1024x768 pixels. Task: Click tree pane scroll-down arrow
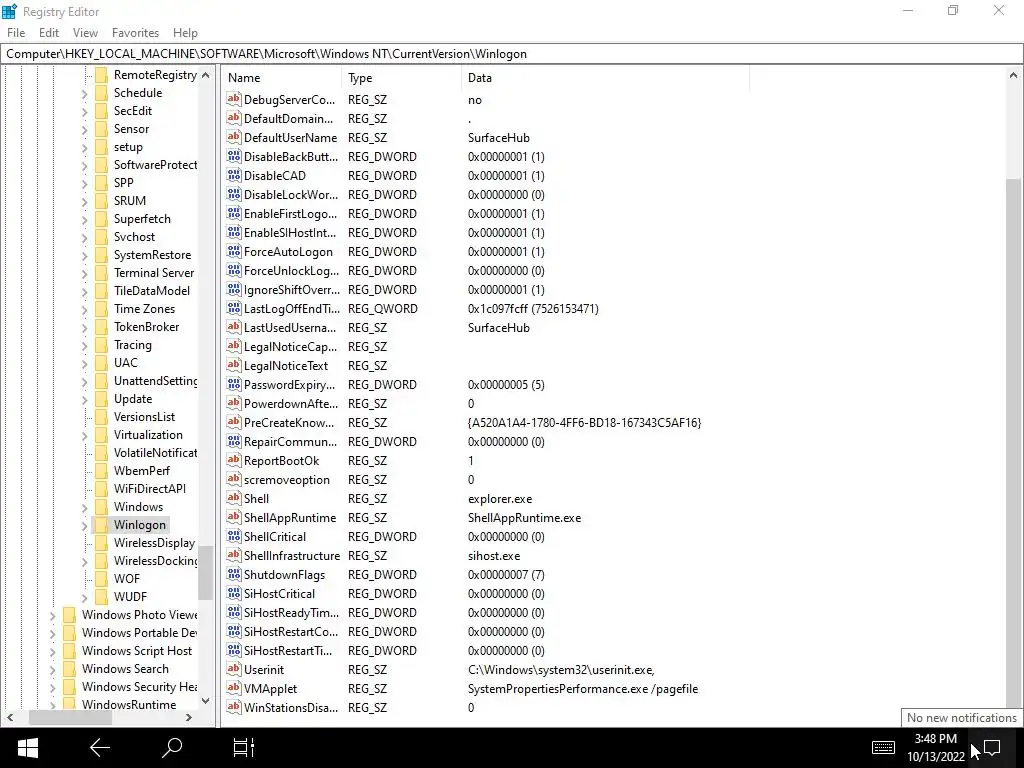[206, 701]
